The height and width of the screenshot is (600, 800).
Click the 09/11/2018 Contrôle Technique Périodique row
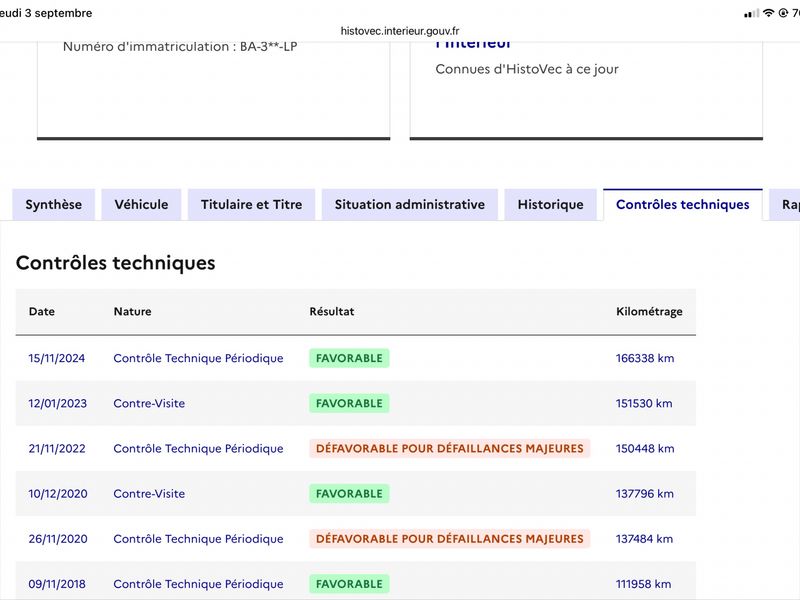coord(356,584)
